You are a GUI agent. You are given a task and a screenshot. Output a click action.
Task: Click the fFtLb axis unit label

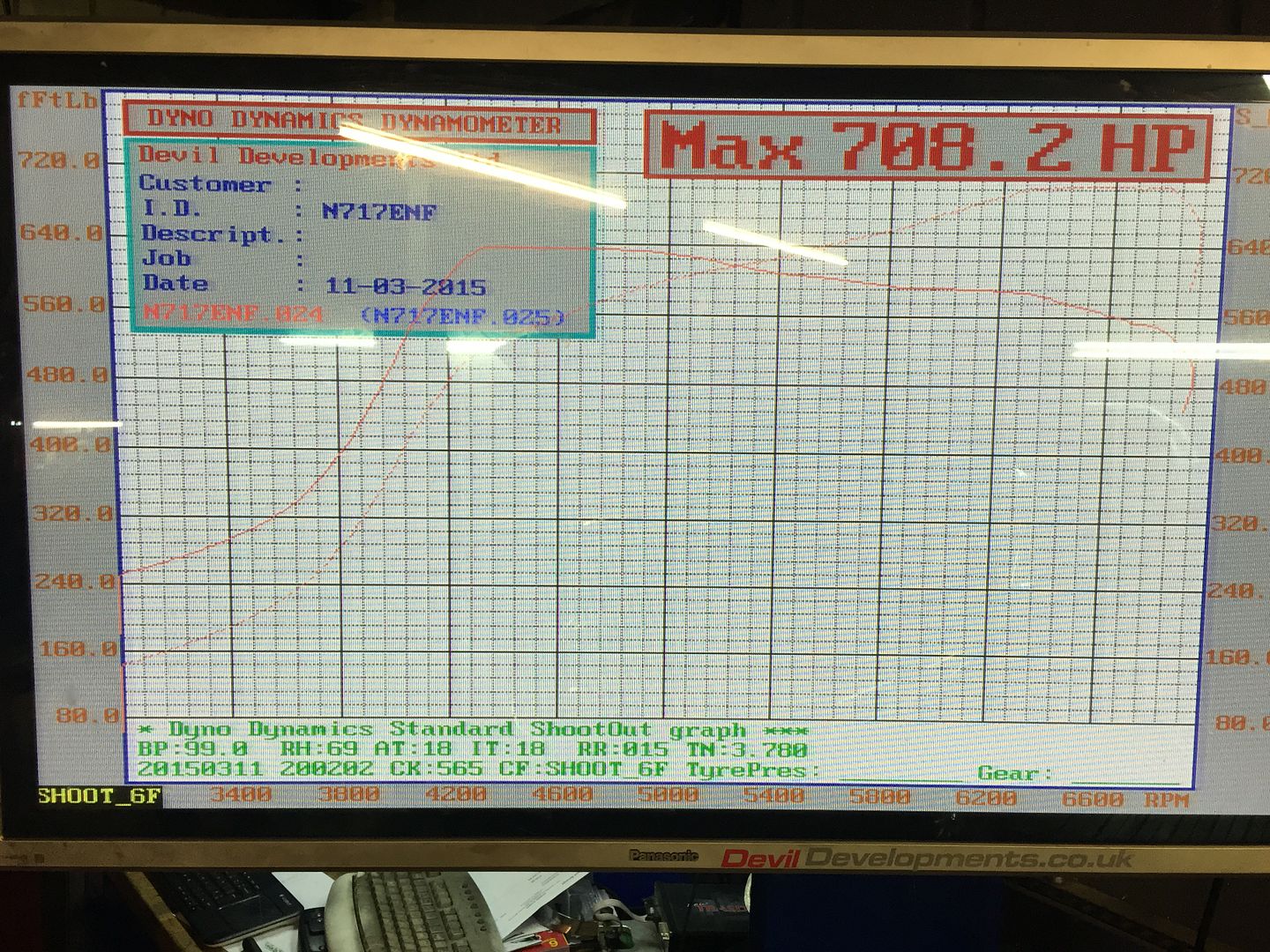[56, 100]
